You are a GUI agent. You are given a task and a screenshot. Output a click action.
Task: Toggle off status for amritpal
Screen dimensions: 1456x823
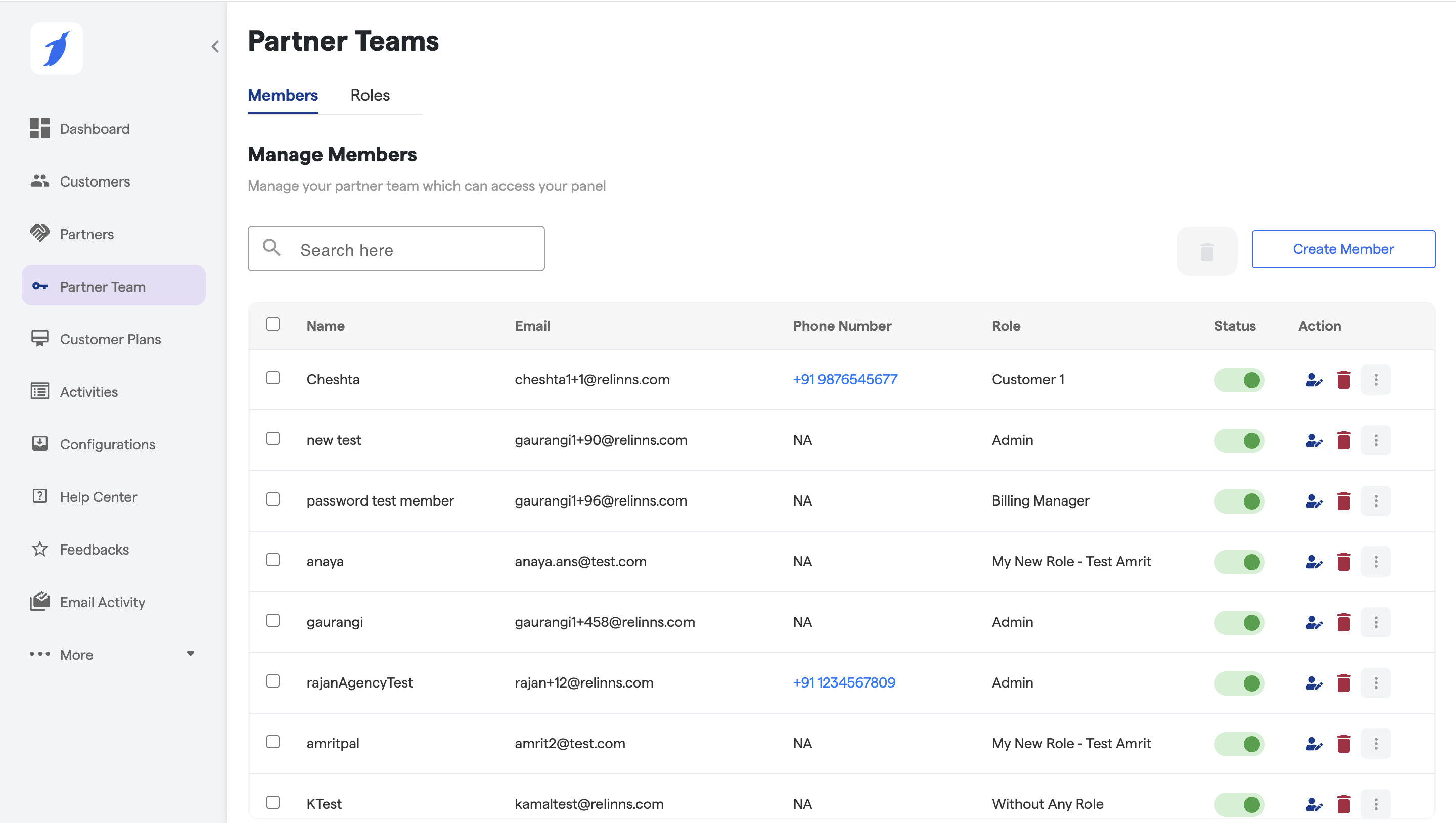1239,744
